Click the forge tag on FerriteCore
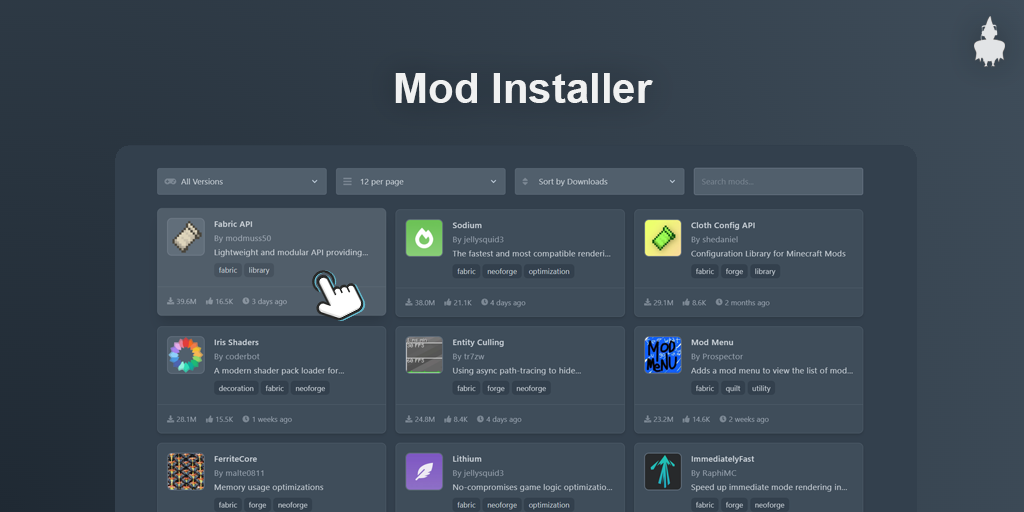The height and width of the screenshot is (512, 1024). [258, 505]
